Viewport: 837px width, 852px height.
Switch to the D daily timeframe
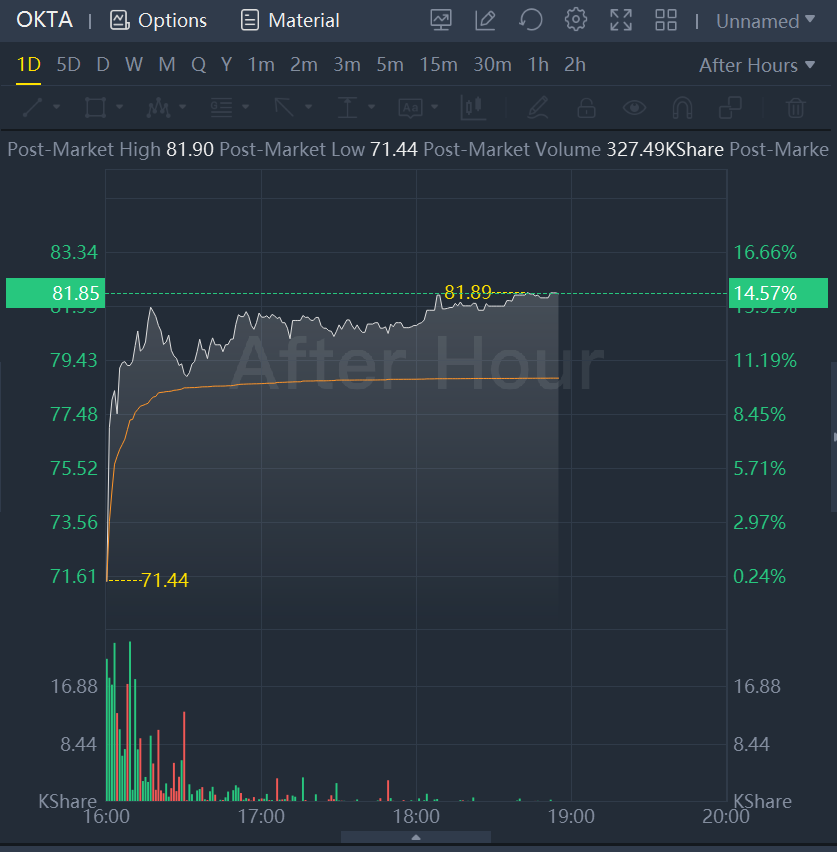coord(103,65)
